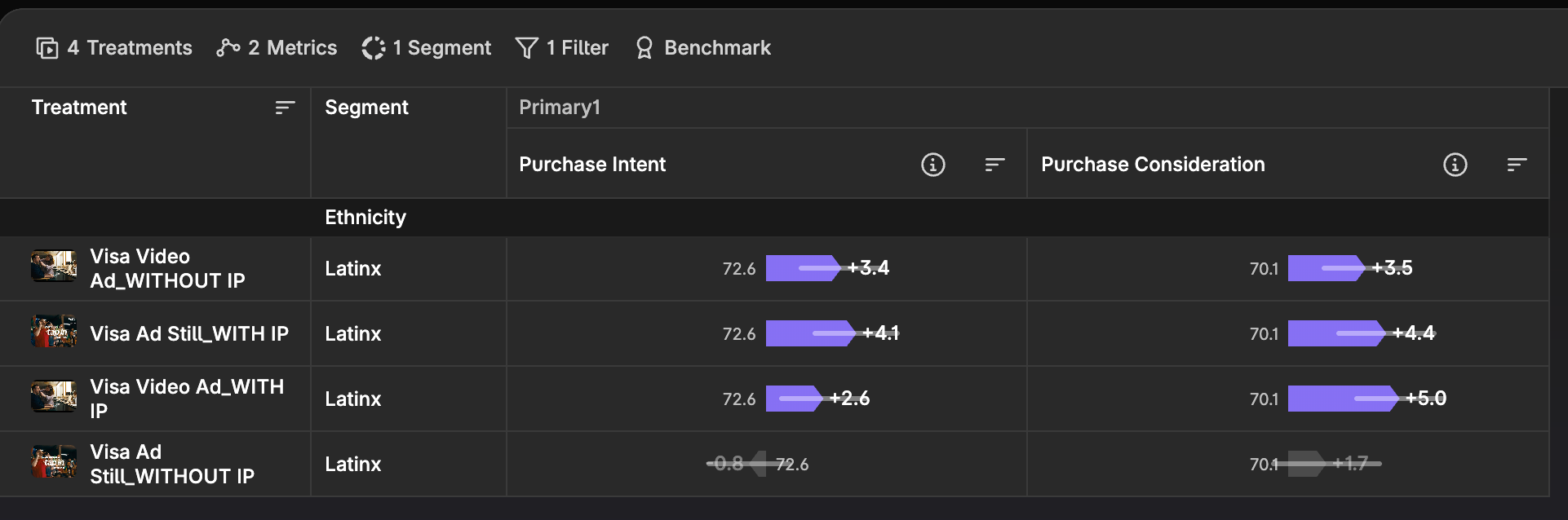Toggle the Benchmark option
Screen dimensions: 1568x520
702,48
